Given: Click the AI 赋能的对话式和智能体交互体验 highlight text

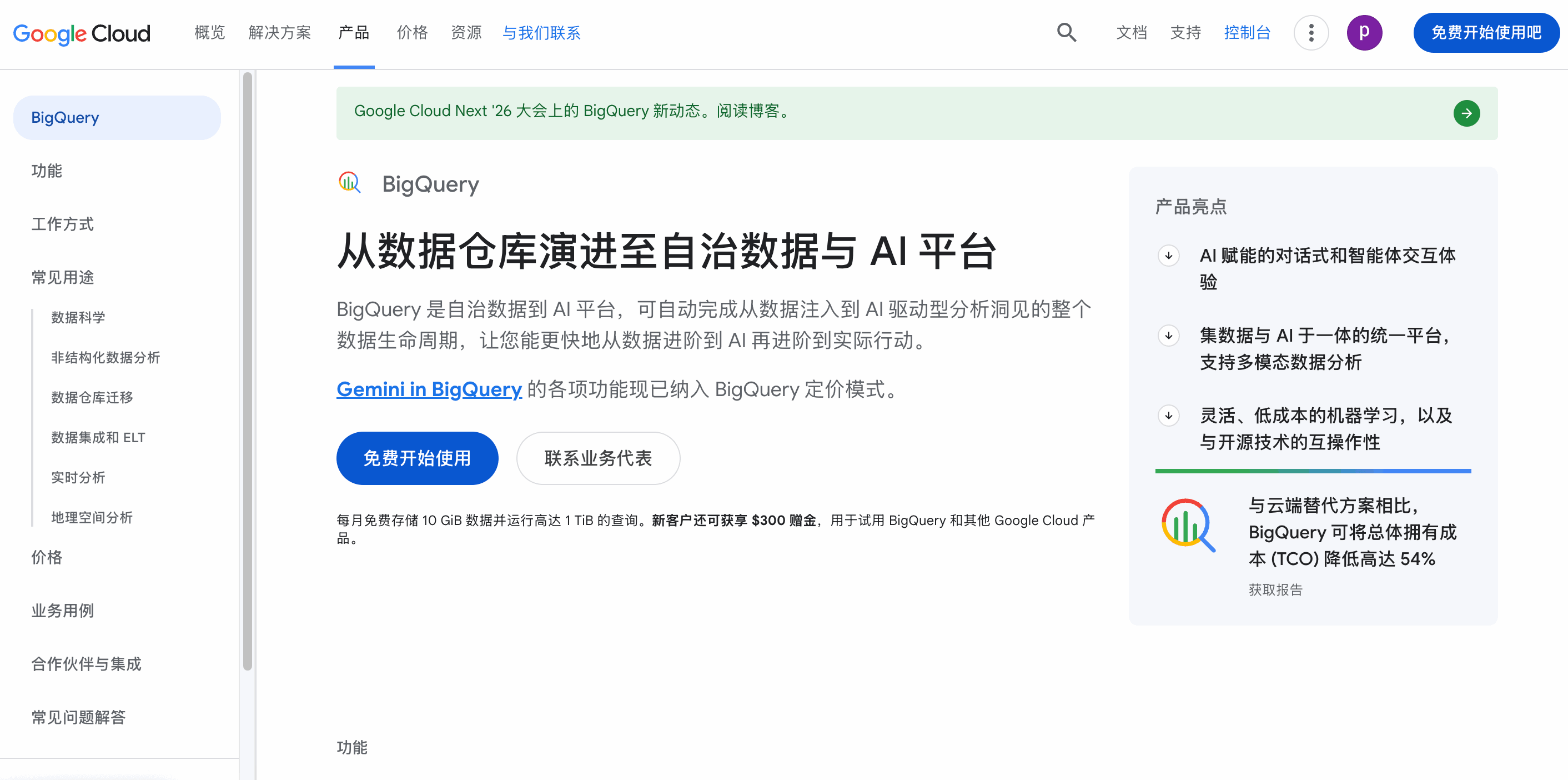Looking at the screenshot, I should pyautogui.click(x=1328, y=268).
